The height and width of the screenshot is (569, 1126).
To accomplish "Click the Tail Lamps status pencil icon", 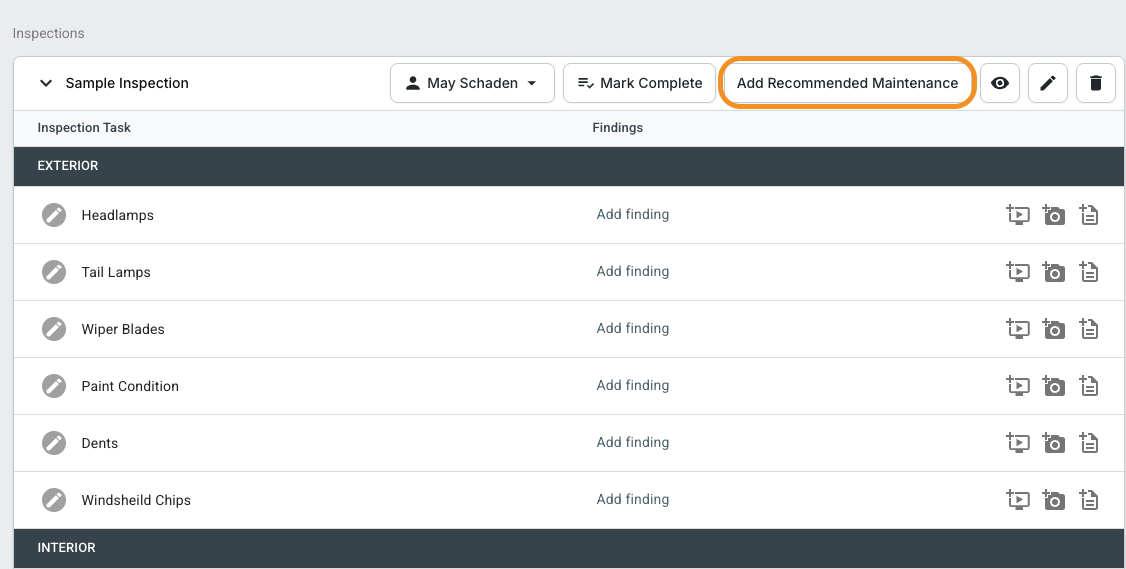I will click(x=54, y=272).
